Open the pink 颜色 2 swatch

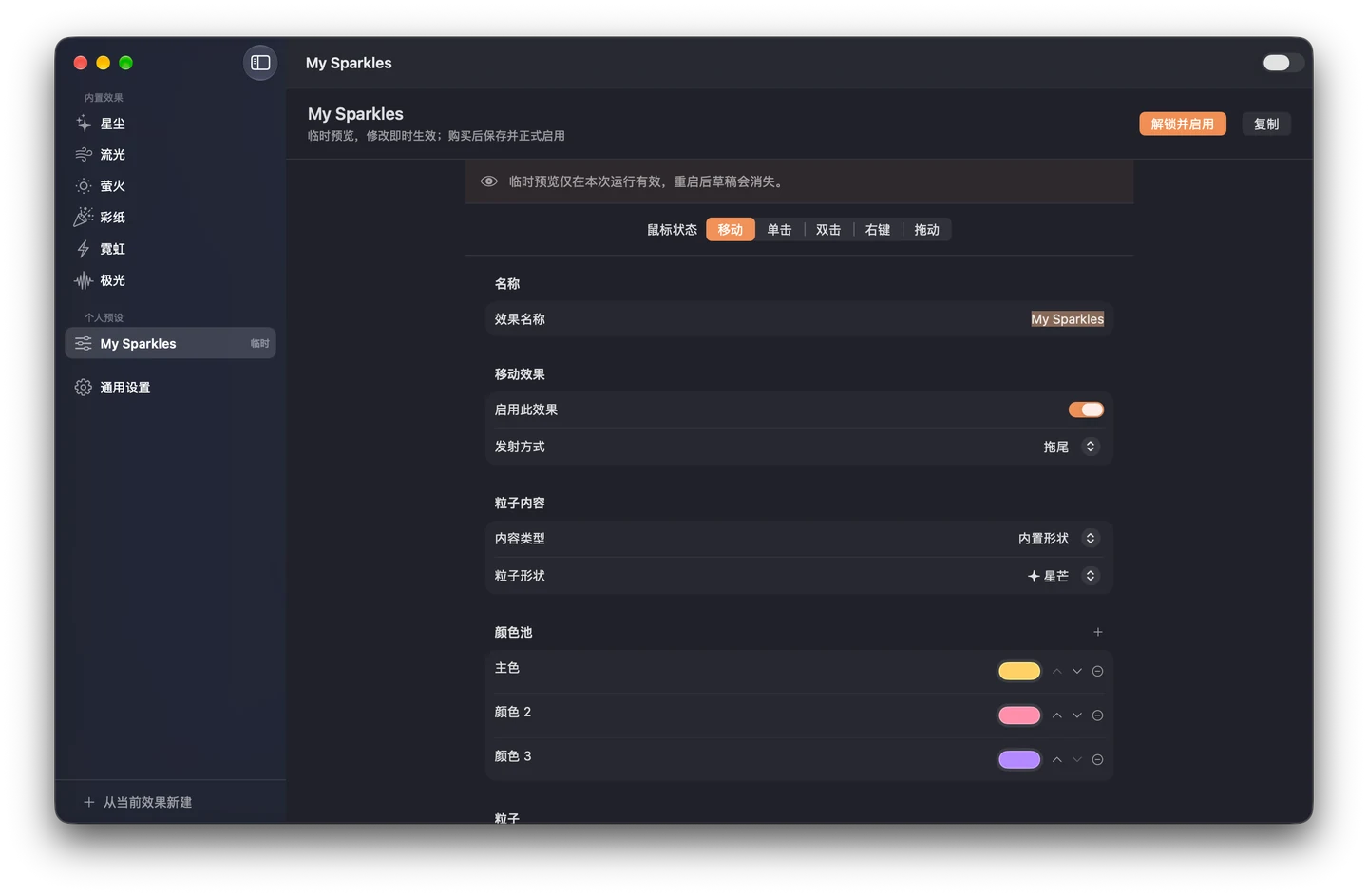[x=1019, y=715]
